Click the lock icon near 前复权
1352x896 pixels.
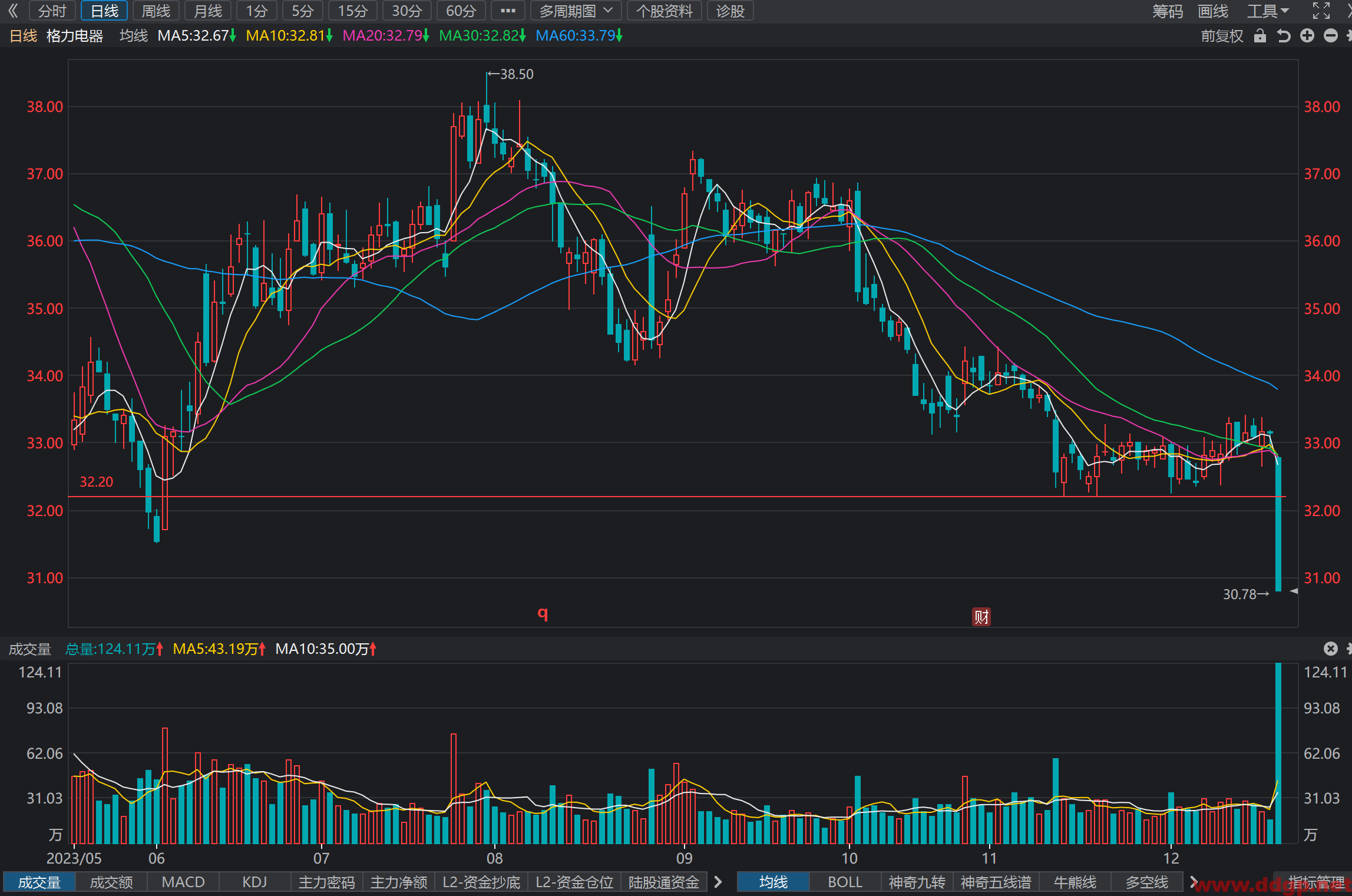tap(1260, 36)
